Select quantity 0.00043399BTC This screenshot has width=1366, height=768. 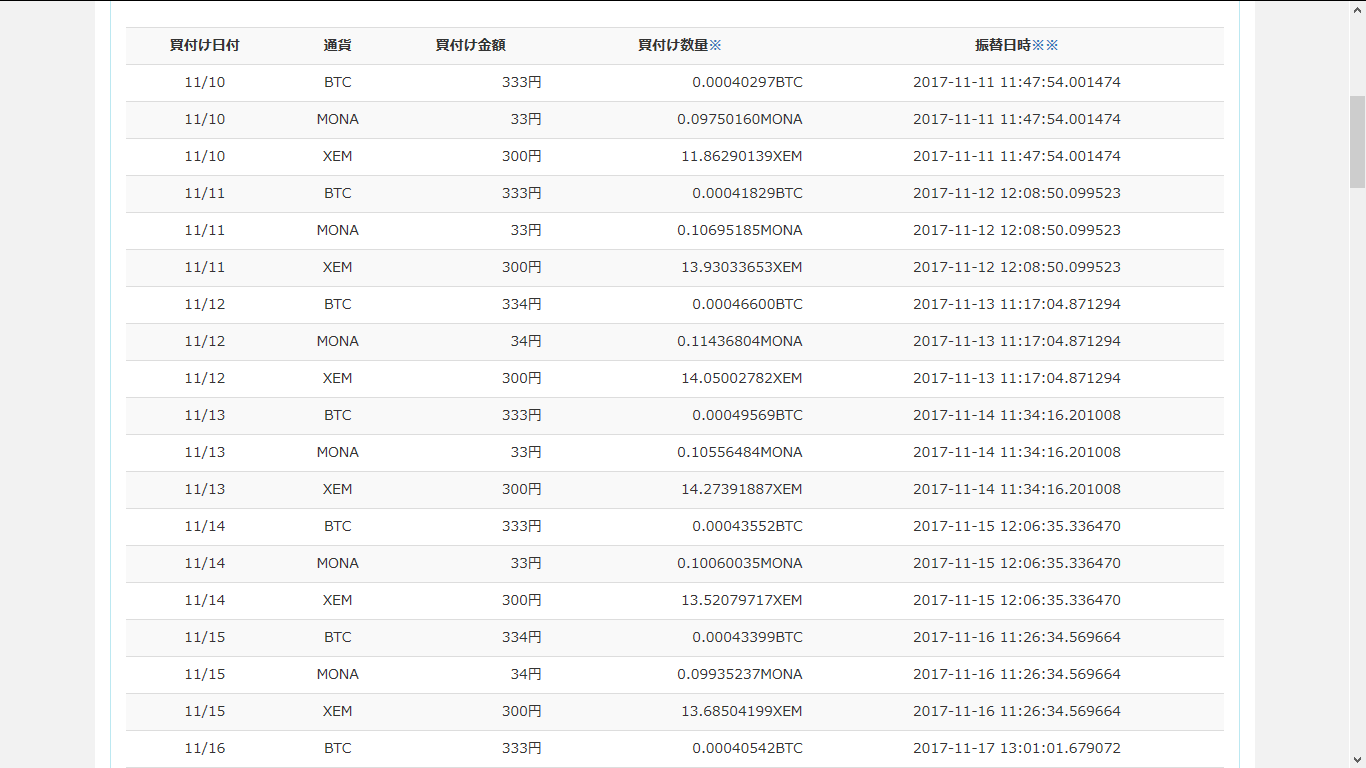pyautogui.click(x=747, y=637)
